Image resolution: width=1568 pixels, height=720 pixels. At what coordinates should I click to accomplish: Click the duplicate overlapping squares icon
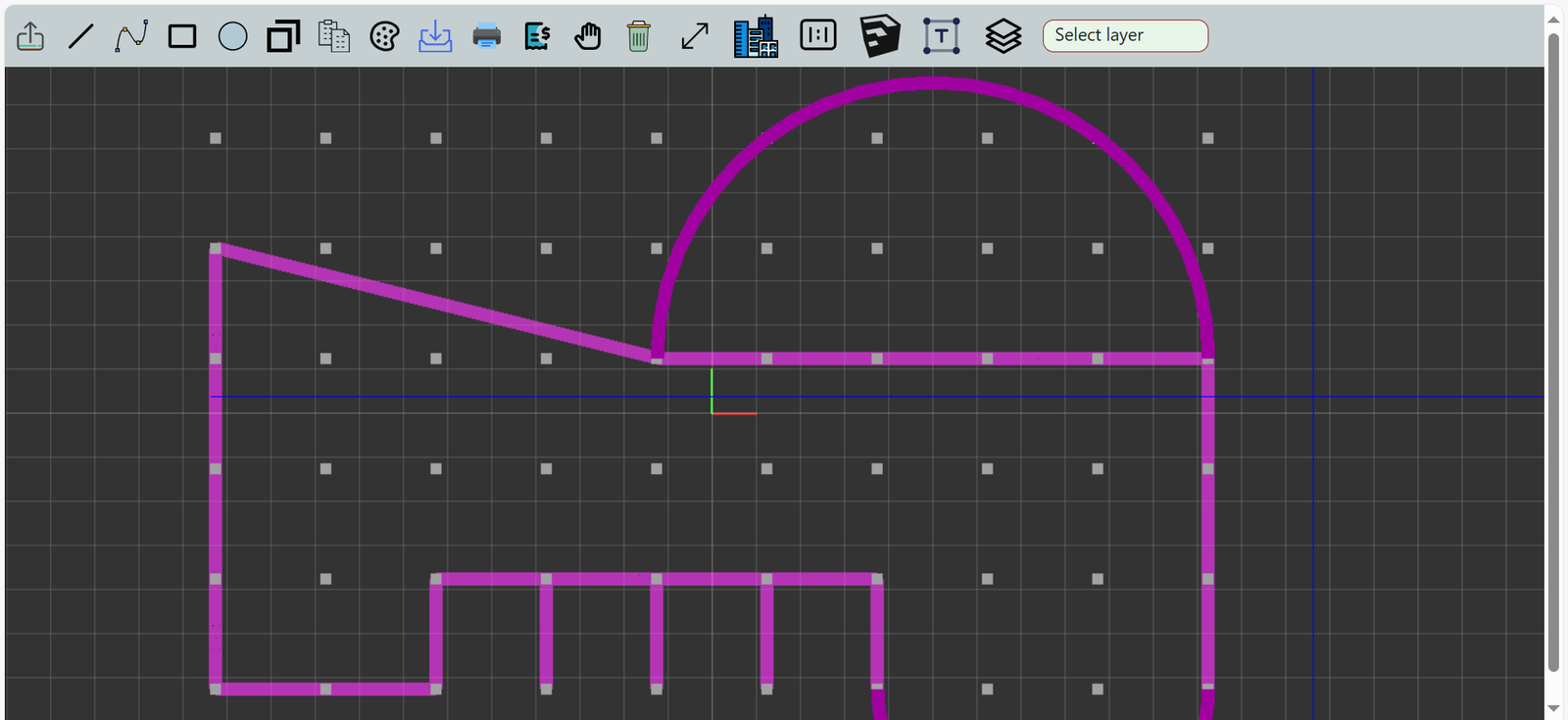point(283,36)
